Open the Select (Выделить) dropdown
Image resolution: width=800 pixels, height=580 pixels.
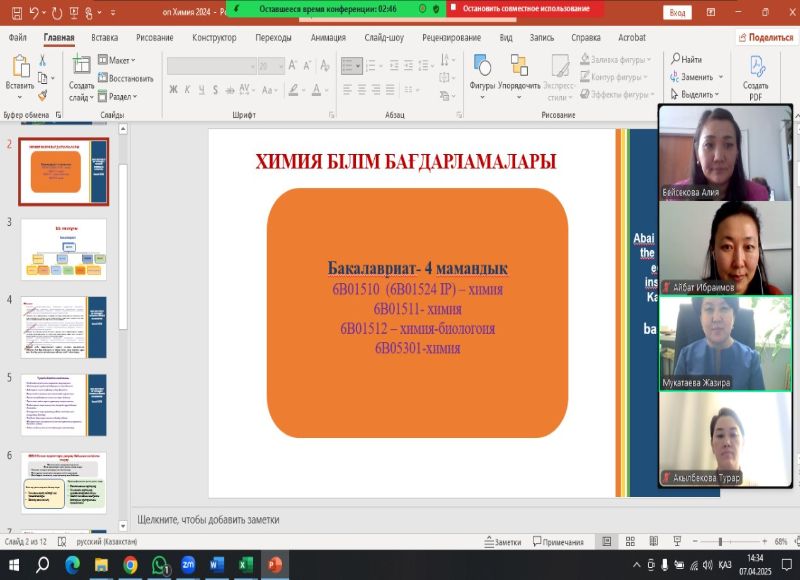tap(694, 95)
